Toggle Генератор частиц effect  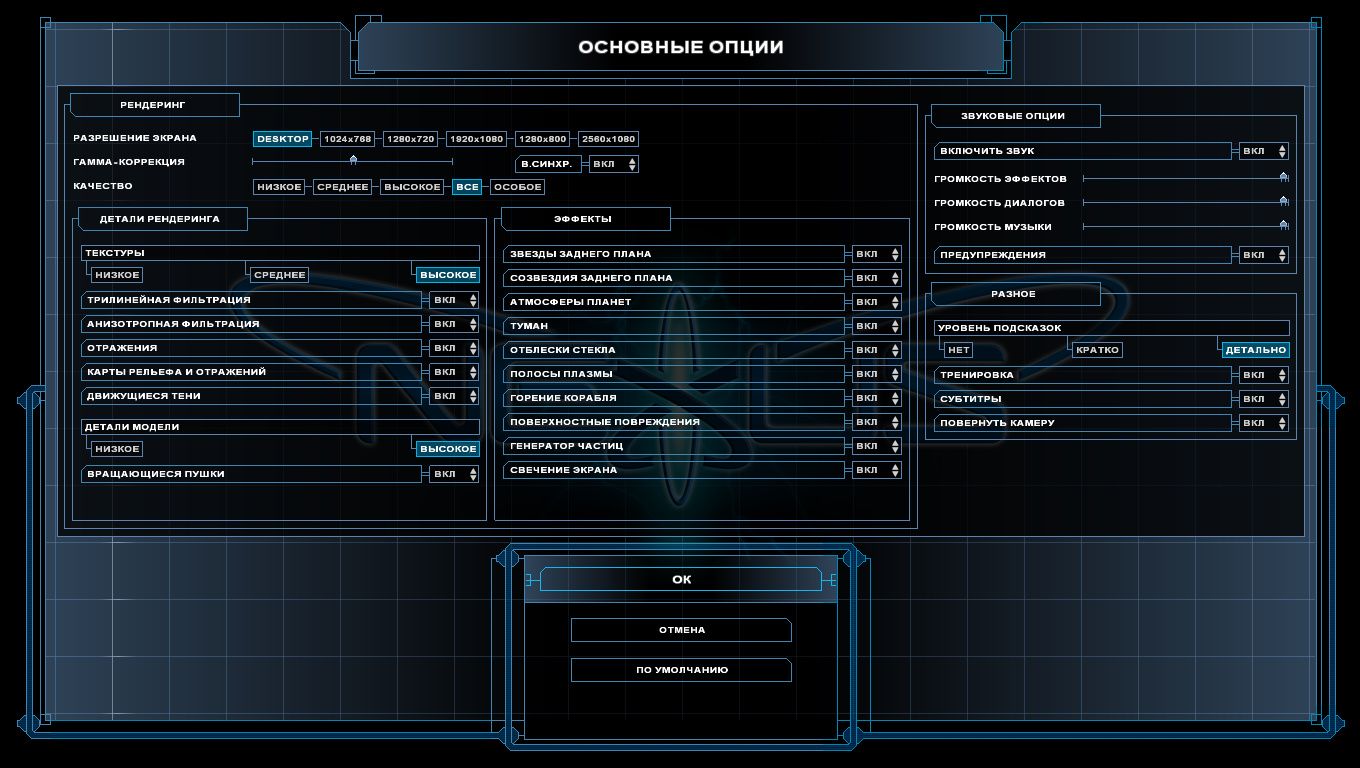click(x=877, y=446)
